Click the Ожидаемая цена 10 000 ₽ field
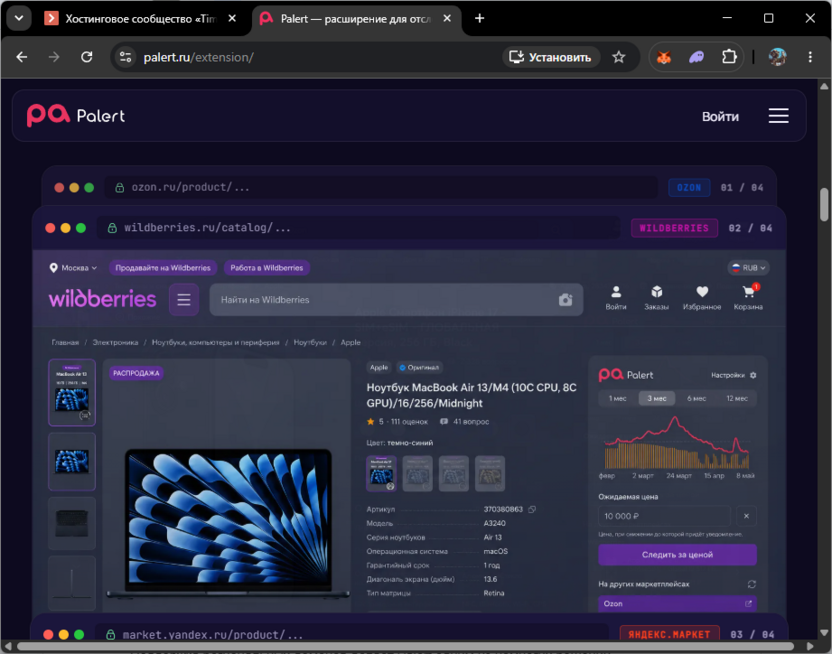The width and height of the screenshot is (832, 654). tap(664, 516)
